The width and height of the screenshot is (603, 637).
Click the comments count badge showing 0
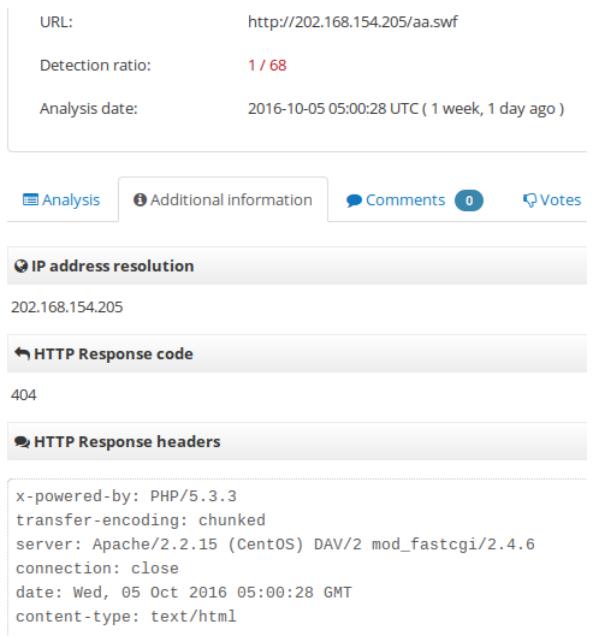tap(469, 200)
